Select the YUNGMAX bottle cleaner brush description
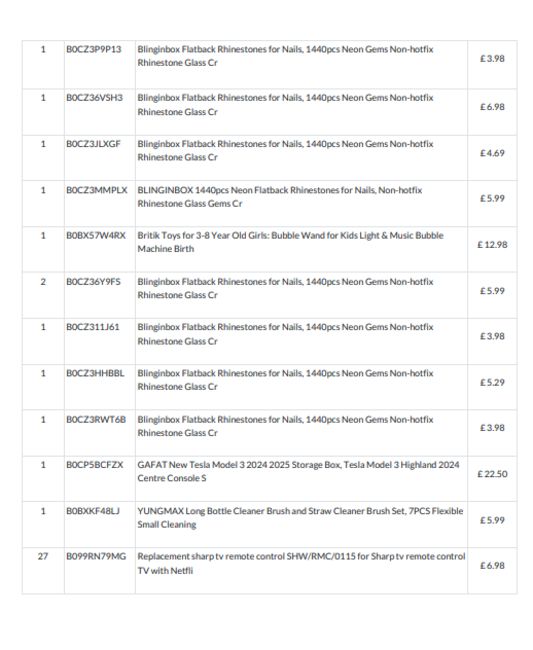533x650 pixels. (300, 518)
